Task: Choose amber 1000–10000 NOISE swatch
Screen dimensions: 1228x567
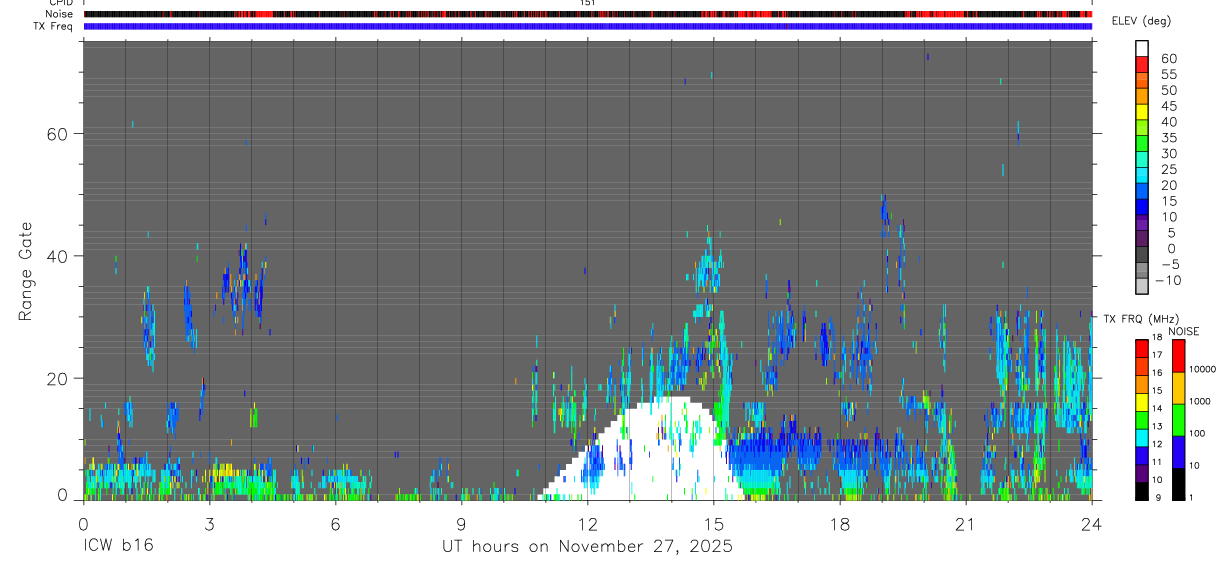Action: 1178,388
